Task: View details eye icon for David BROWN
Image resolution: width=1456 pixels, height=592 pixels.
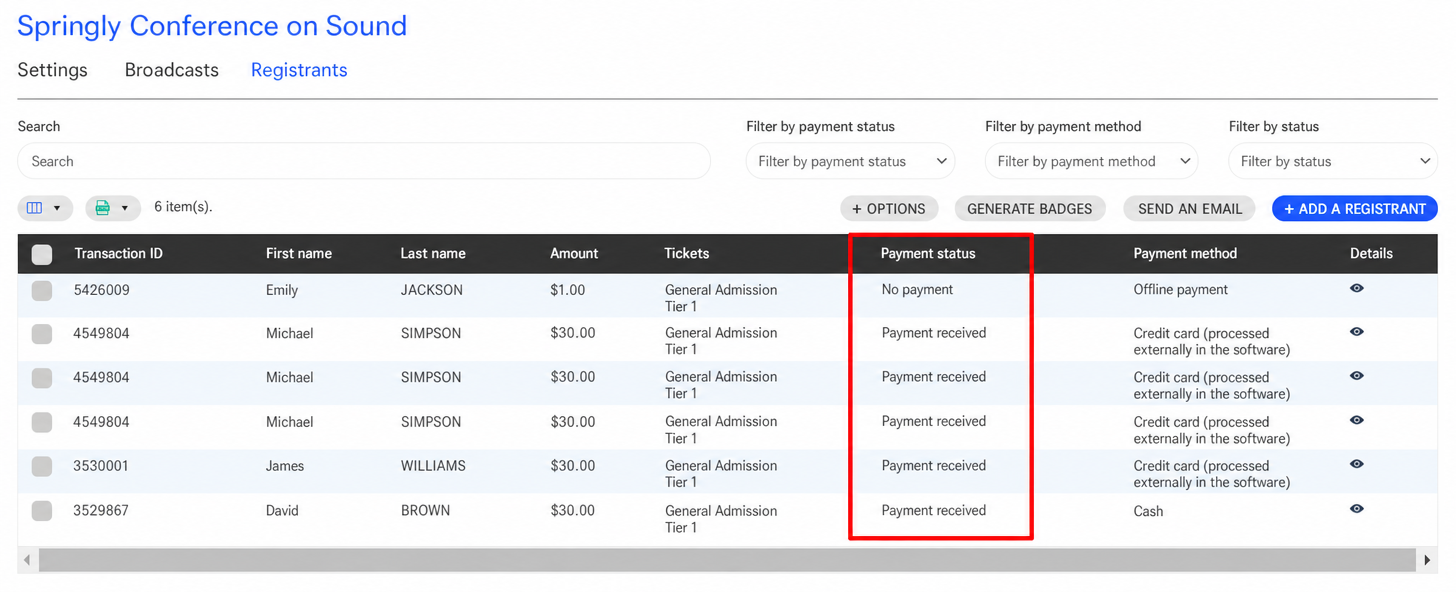Action: coord(1357,509)
